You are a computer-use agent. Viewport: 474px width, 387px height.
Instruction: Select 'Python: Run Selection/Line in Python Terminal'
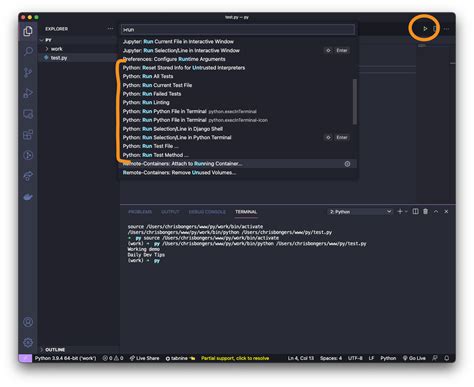pyautogui.click(x=239, y=137)
